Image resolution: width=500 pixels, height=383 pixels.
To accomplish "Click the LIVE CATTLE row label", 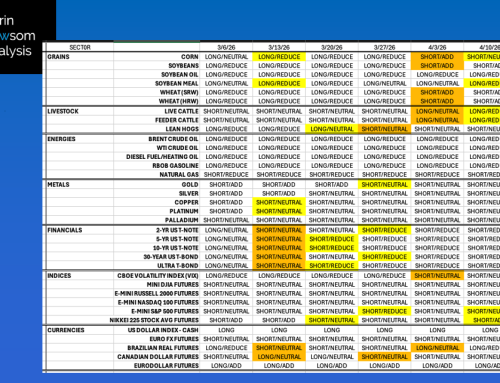I will tap(181, 111).
